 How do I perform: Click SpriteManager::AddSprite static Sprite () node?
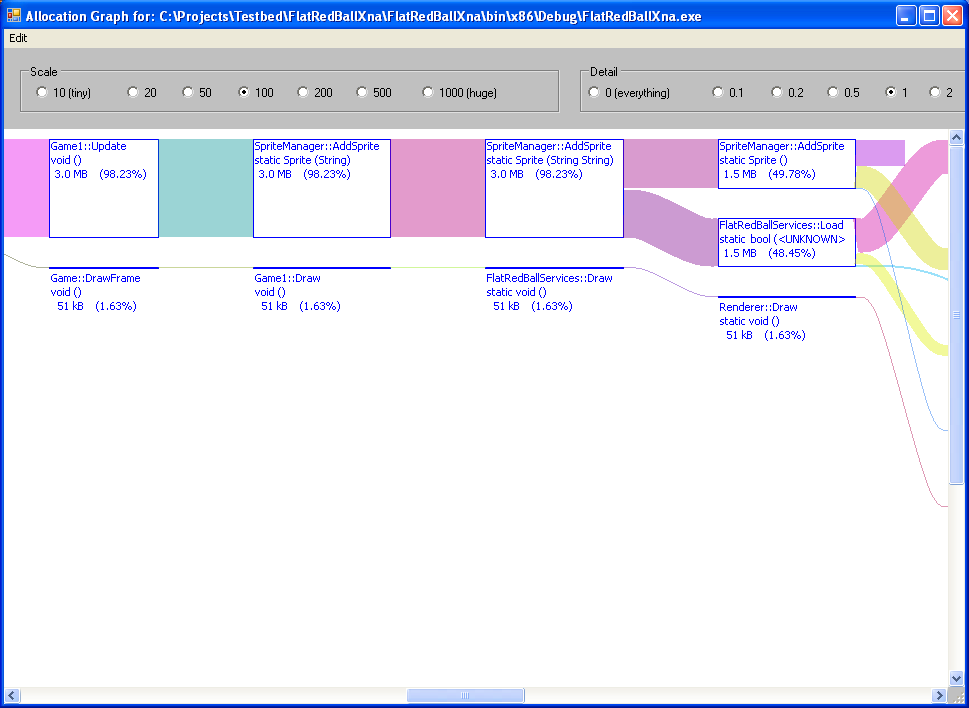pos(787,164)
